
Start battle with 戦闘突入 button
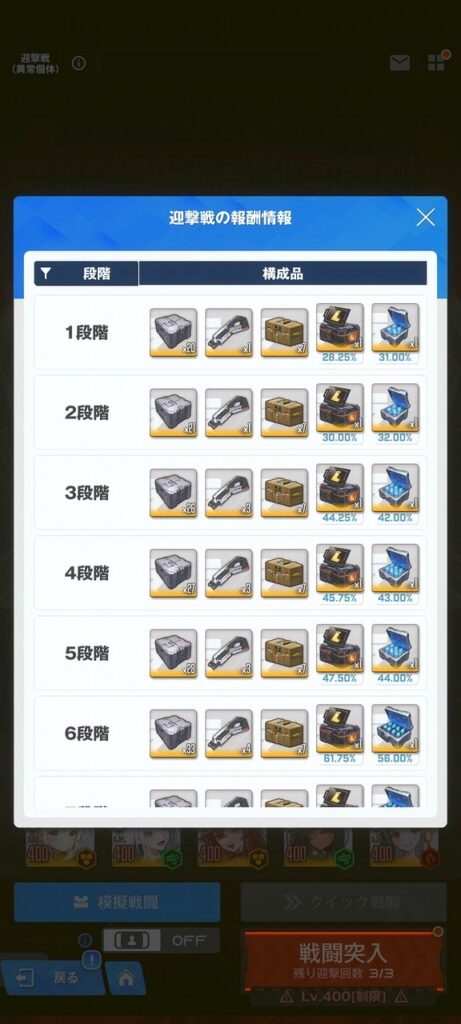click(343, 960)
